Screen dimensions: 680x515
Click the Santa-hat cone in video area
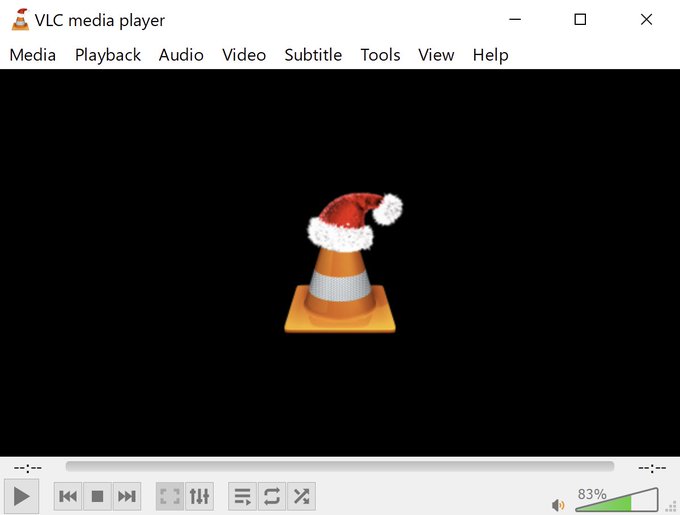click(343, 263)
